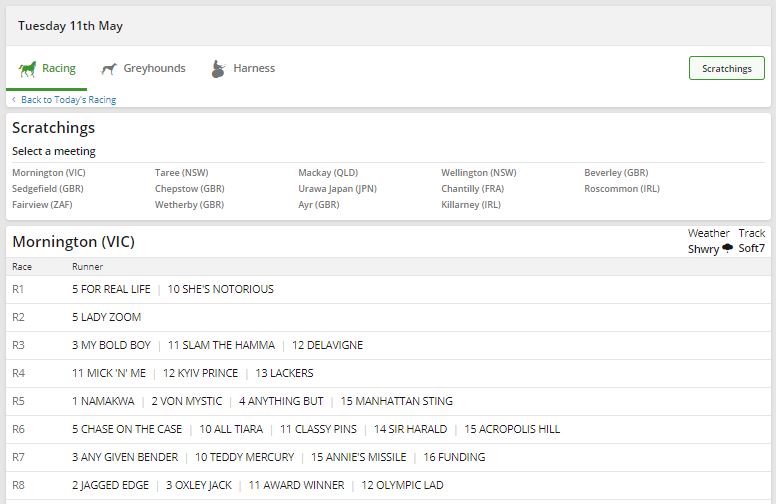Select the Taree (NSW) meeting
The height and width of the screenshot is (504, 776).
pyautogui.click(x=181, y=173)
